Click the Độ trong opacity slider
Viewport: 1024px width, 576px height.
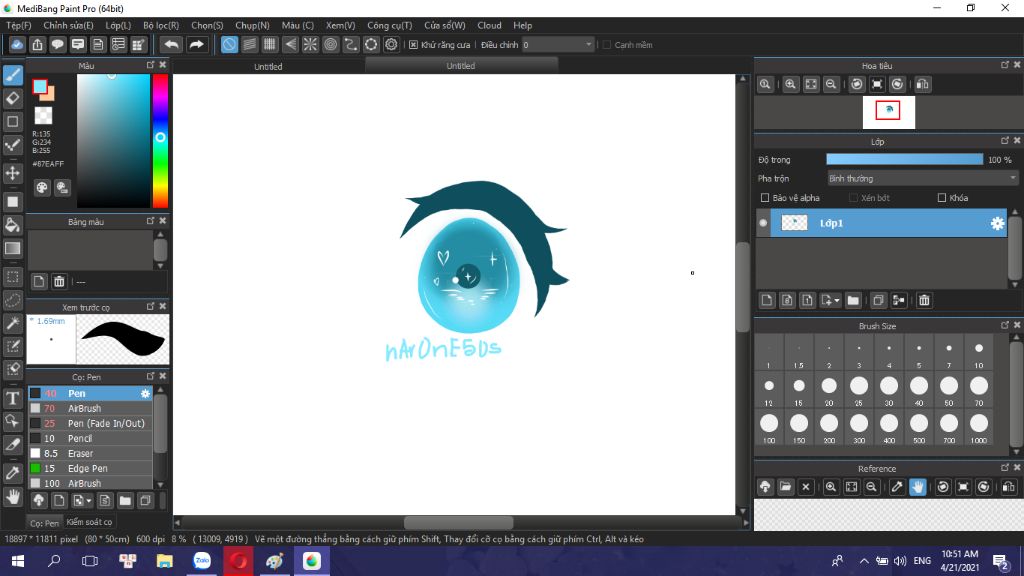pos(904,159)
